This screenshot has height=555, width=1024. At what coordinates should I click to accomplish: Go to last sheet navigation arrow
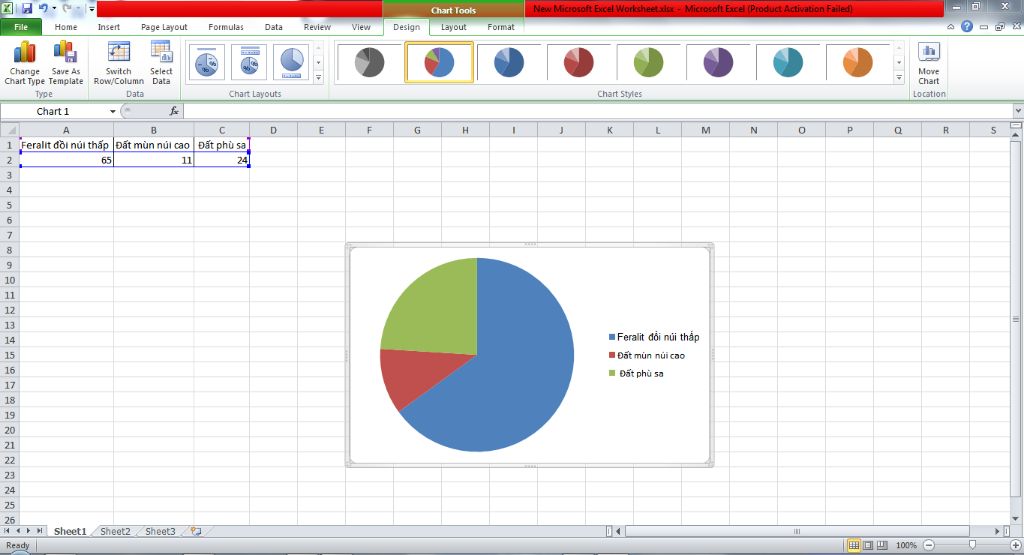coord(39,531)
